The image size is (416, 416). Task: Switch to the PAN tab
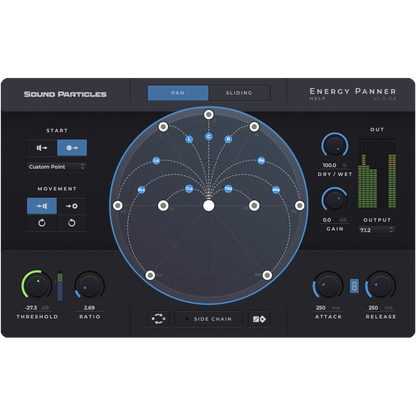[x=178, y=93]
